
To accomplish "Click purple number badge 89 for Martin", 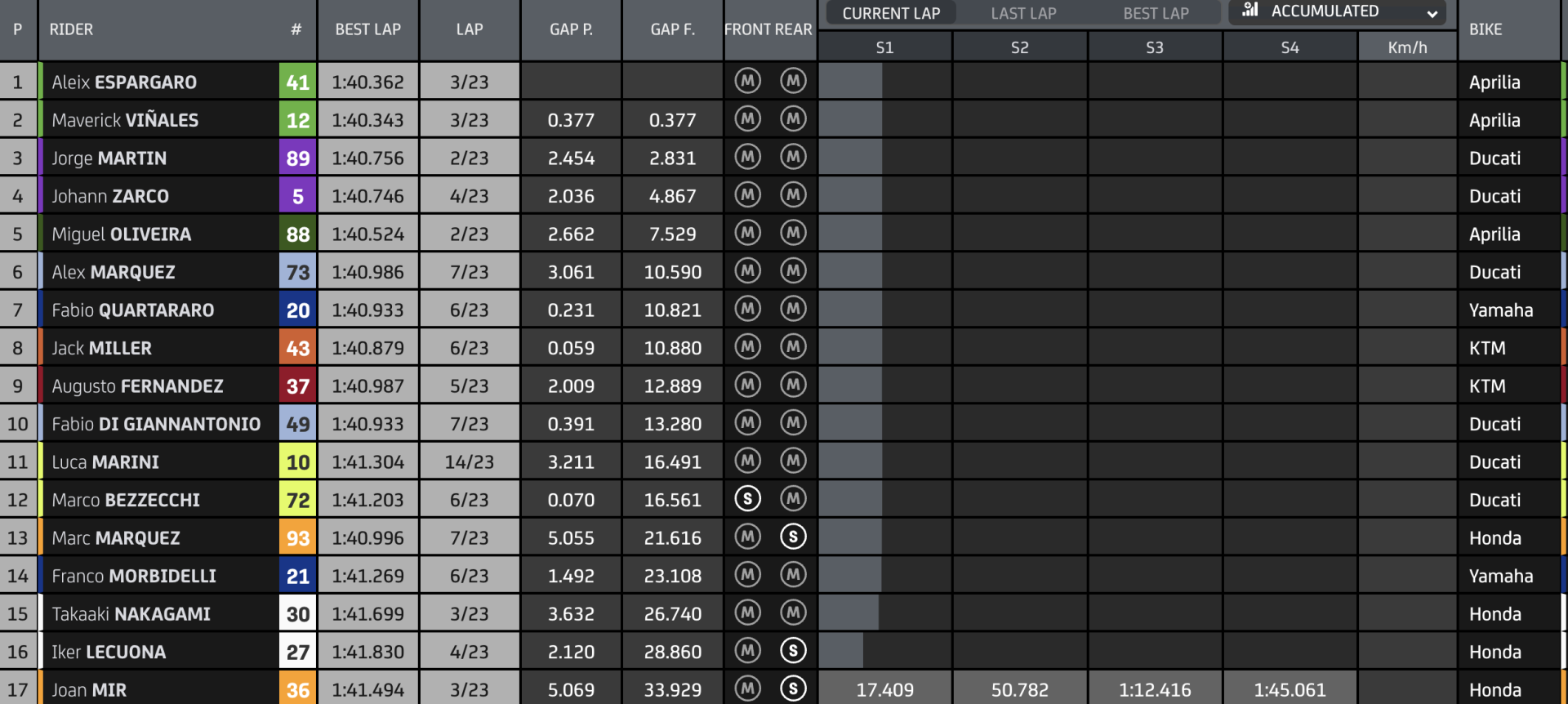I will click(x=297, y=158).
